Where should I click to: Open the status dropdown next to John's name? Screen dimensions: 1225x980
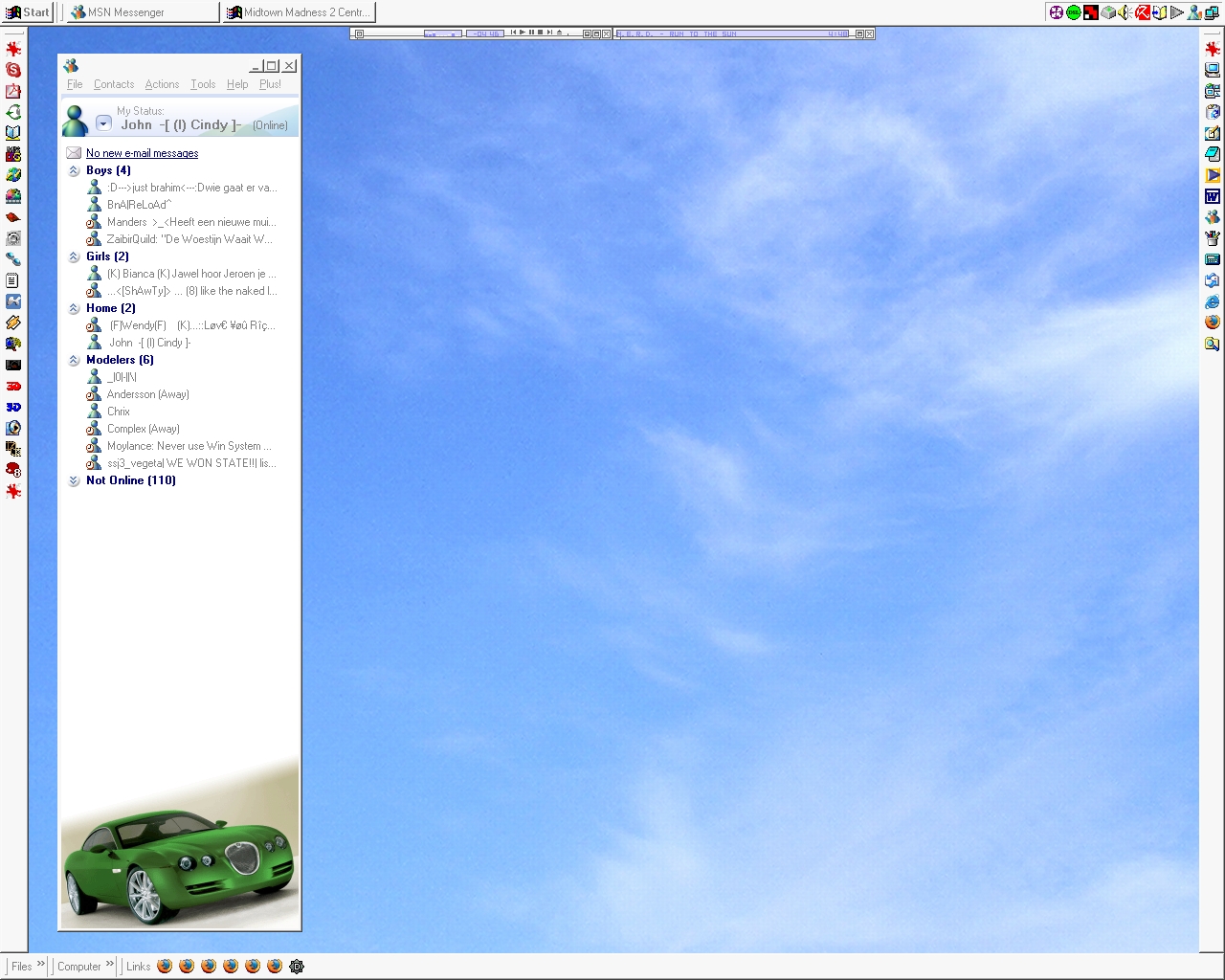coord(103,124)
